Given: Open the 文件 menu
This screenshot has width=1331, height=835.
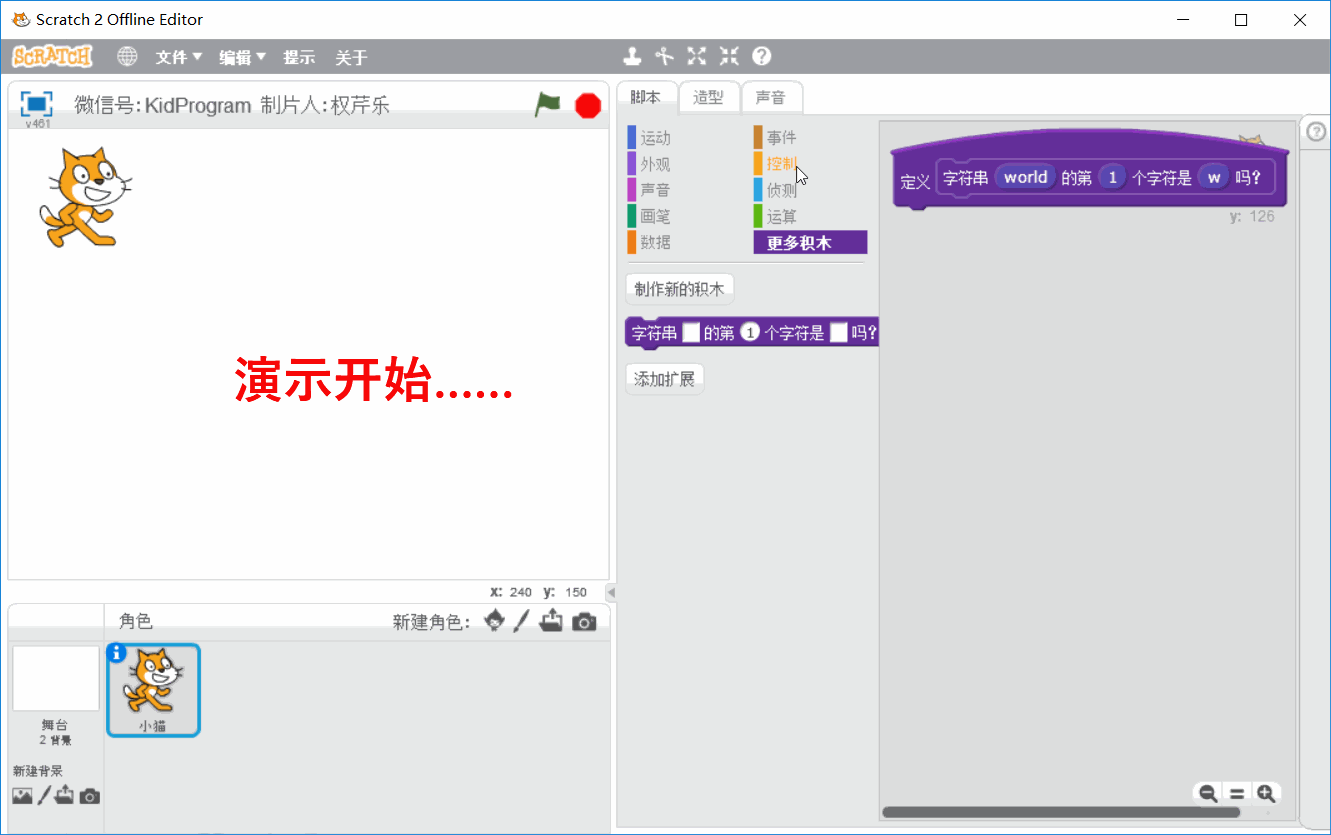Looking at the screenshot, I should coord(179,58).
